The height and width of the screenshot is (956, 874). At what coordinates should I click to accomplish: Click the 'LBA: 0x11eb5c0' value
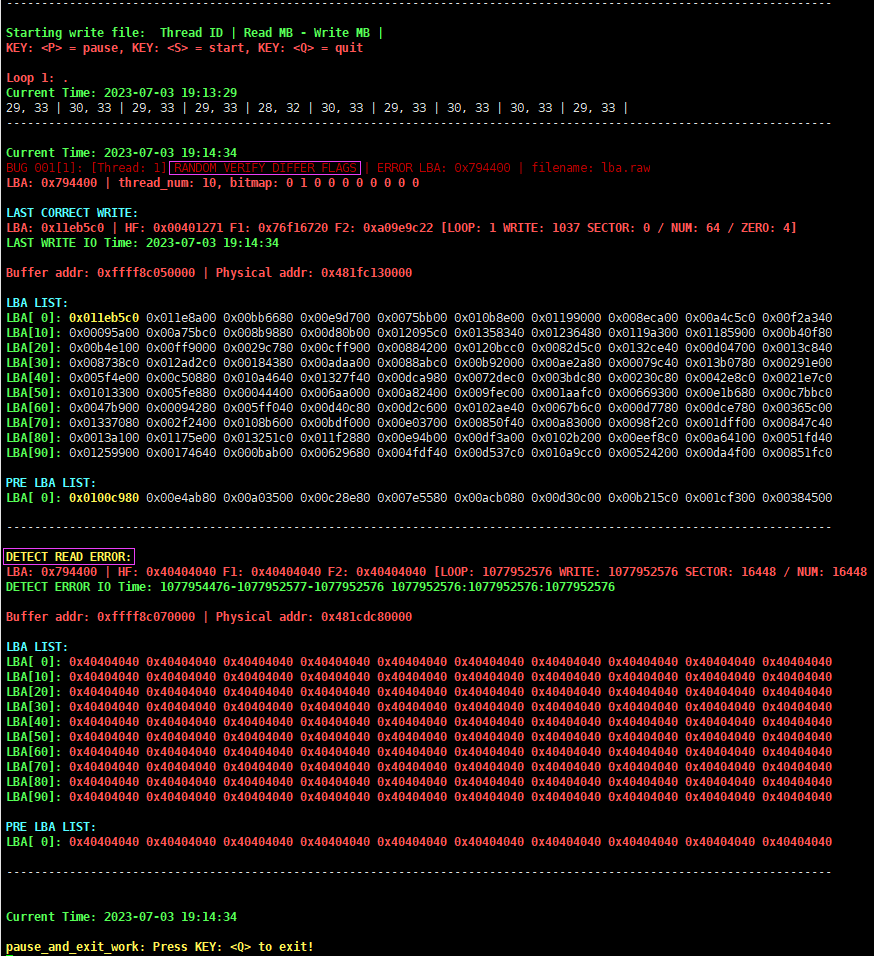coord(55,228)
